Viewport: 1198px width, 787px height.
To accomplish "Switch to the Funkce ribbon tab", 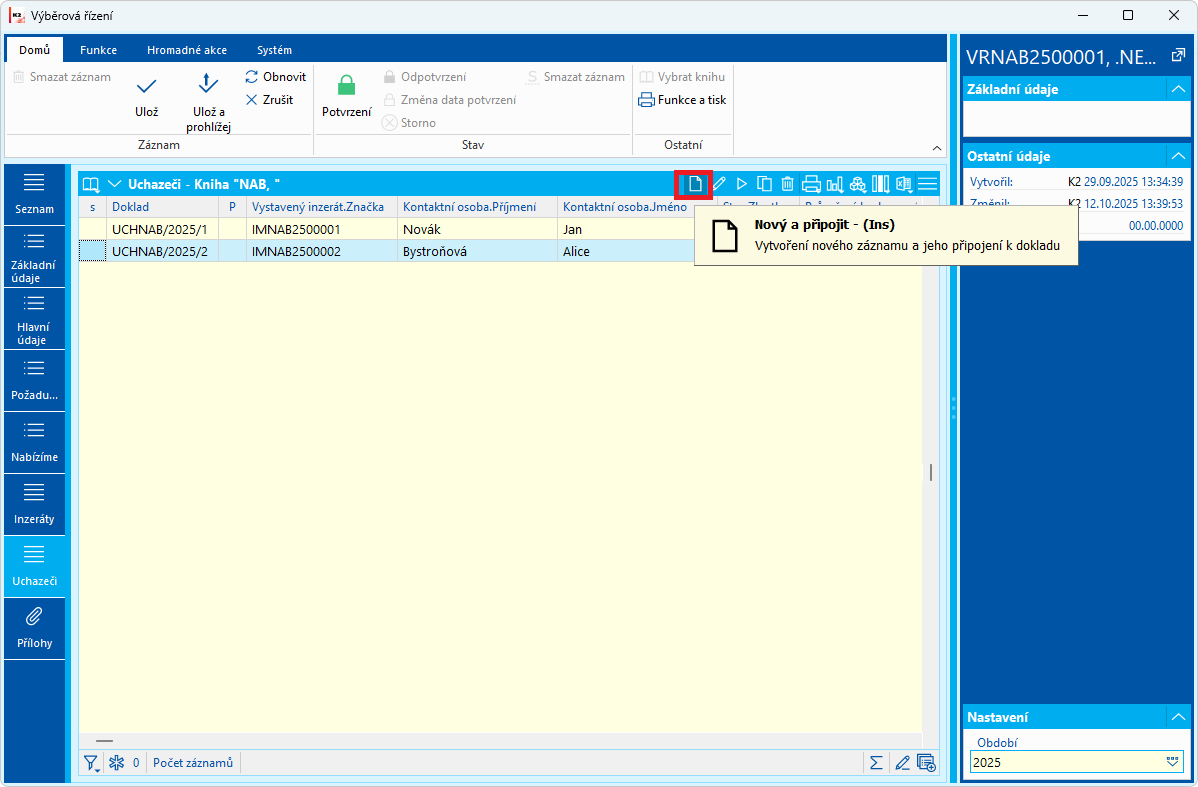I will click(99, 50).
